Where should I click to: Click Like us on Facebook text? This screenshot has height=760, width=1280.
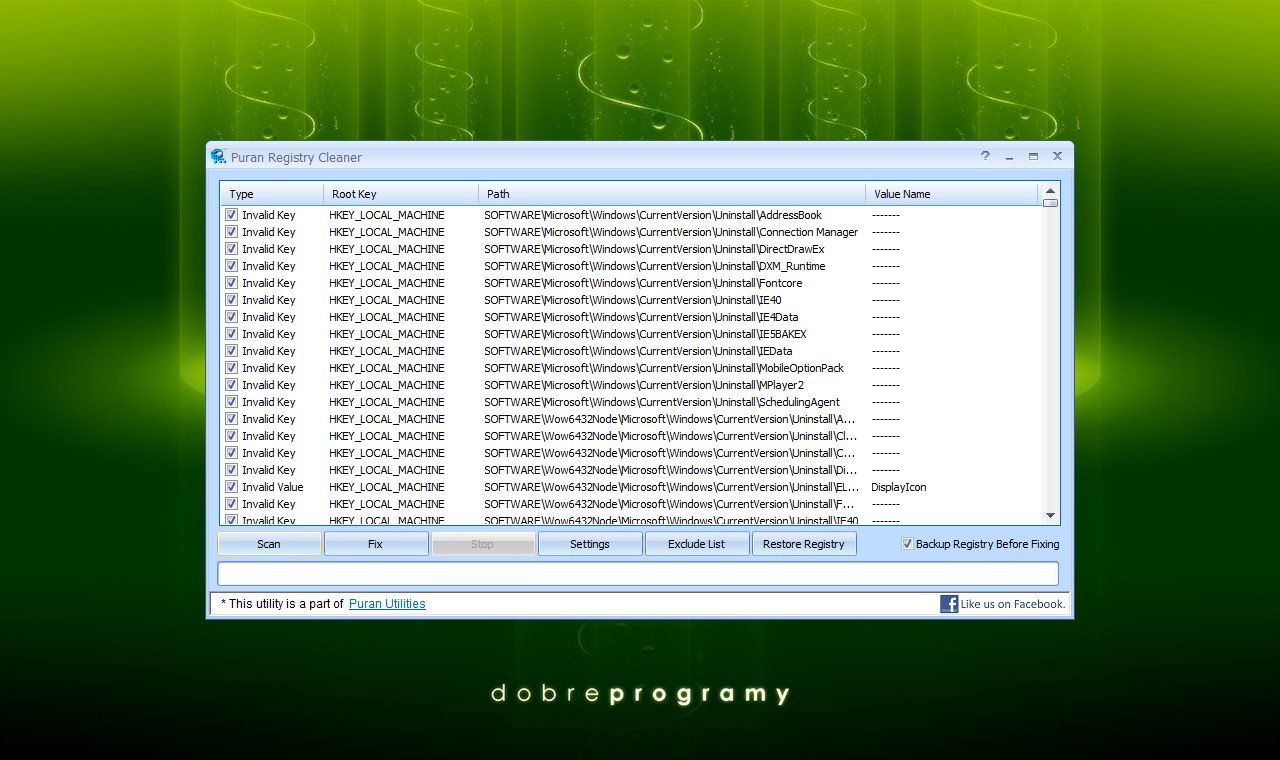(1013, 604)
